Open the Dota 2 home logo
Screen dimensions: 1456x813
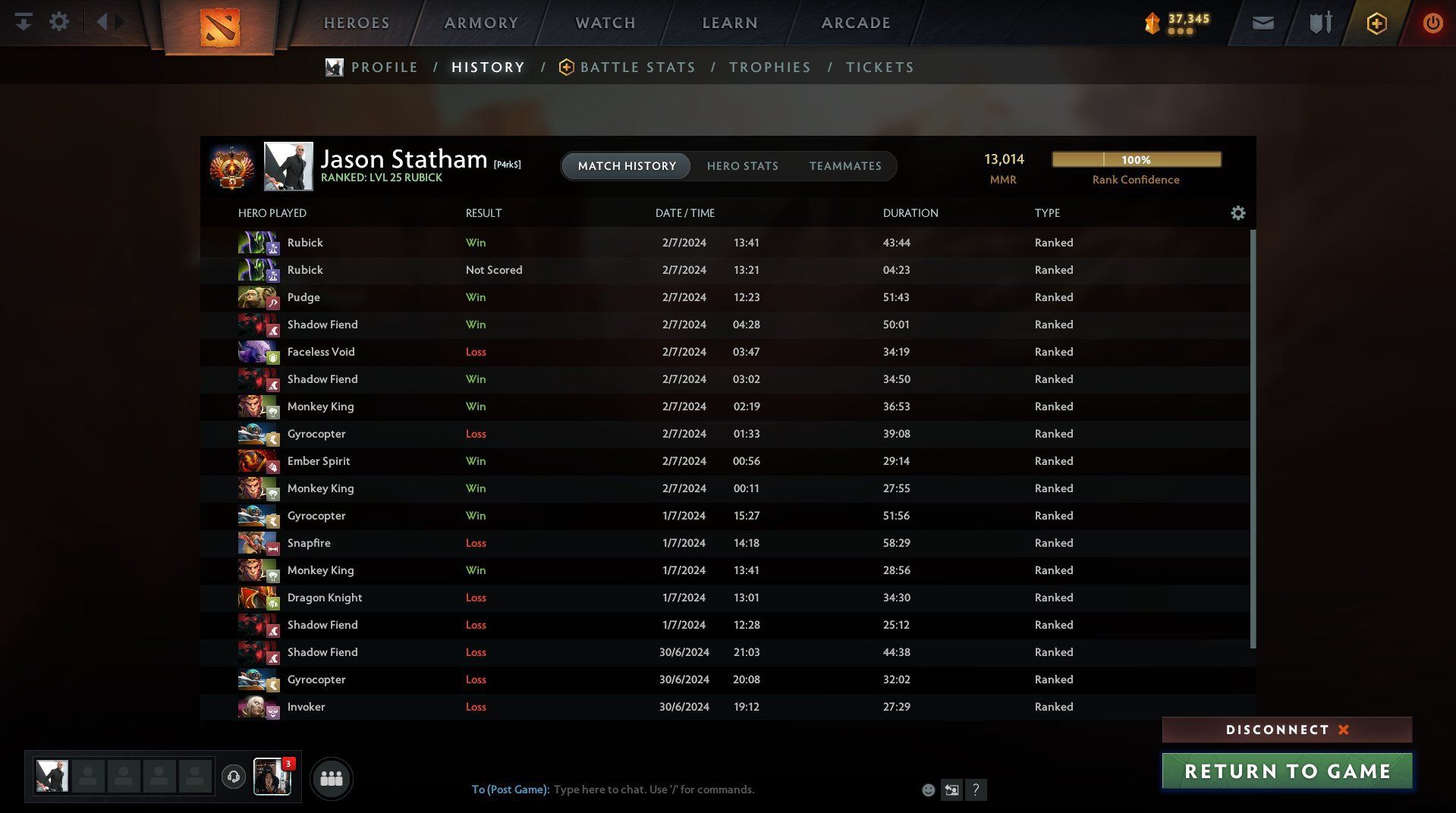(x=220, y=27)
